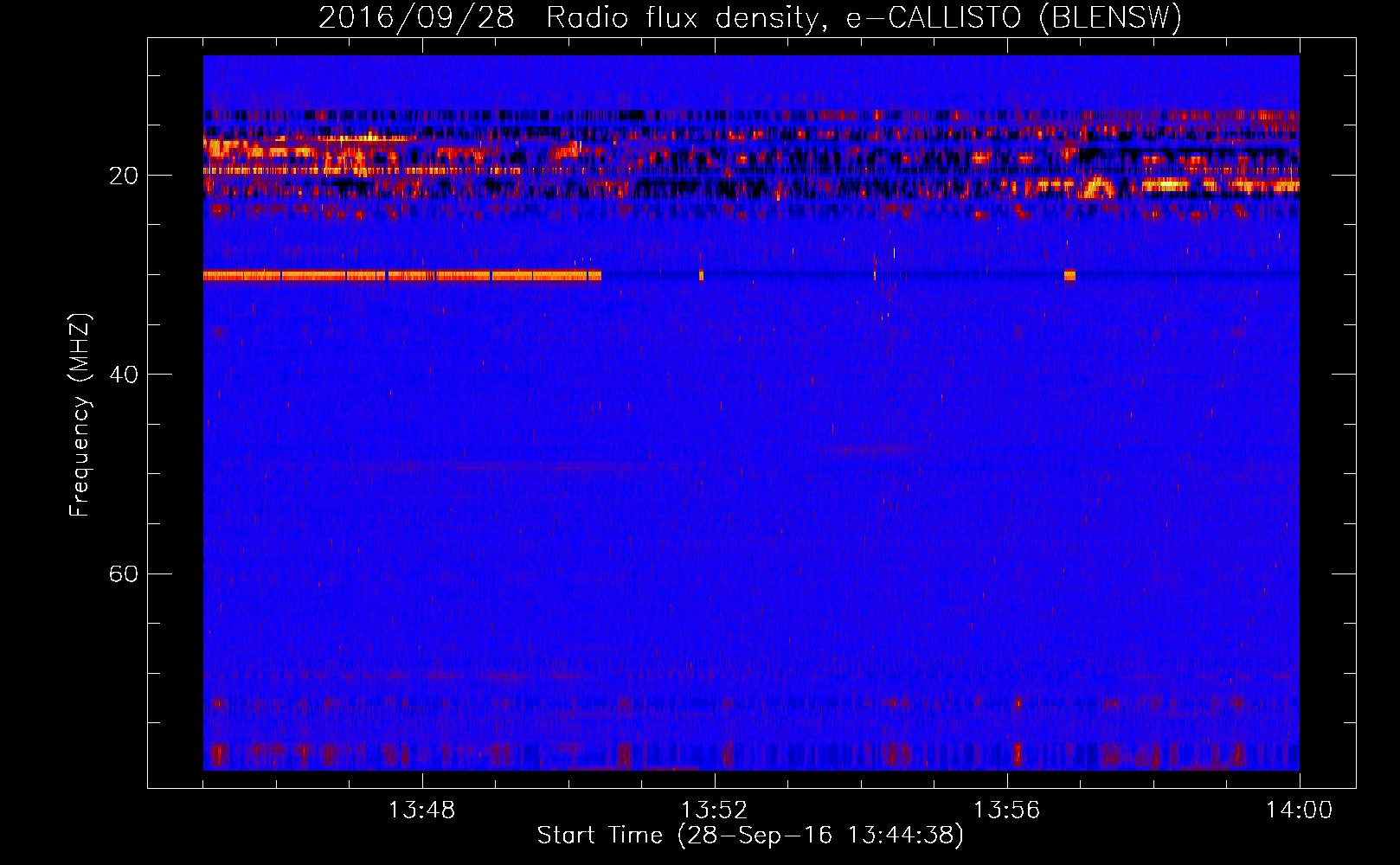Click the long orange emission band near 30 MHz

coord(402,276)
